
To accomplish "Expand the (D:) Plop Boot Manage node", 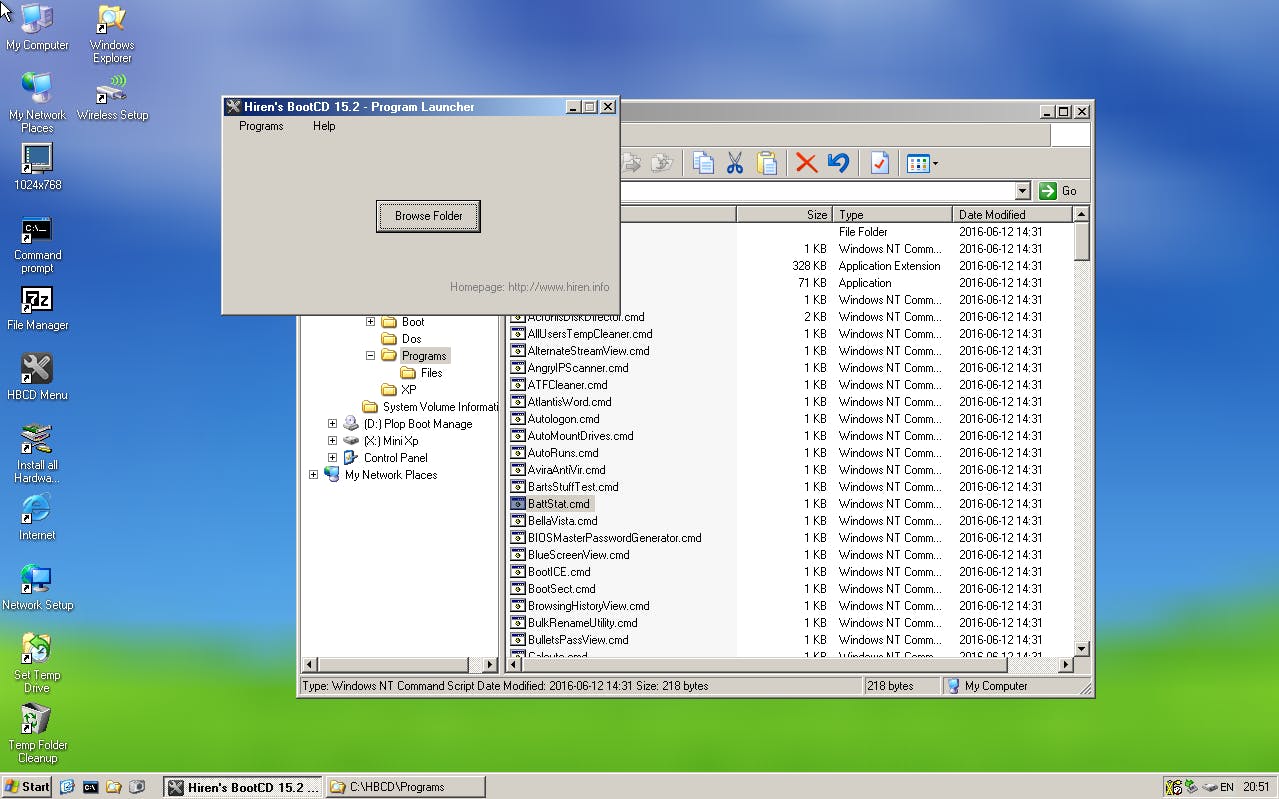I will pyautogui.click(x=331, y=423).
